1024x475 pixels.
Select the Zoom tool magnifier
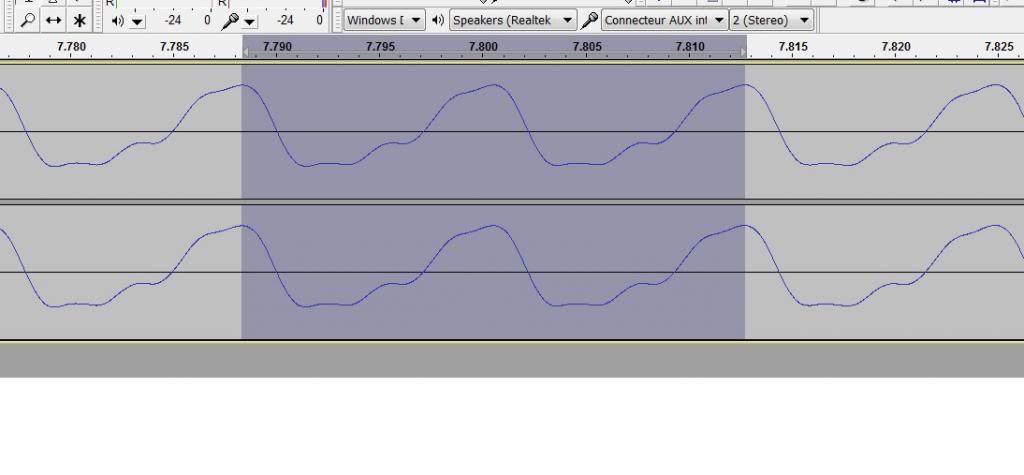tap(27, 20)
